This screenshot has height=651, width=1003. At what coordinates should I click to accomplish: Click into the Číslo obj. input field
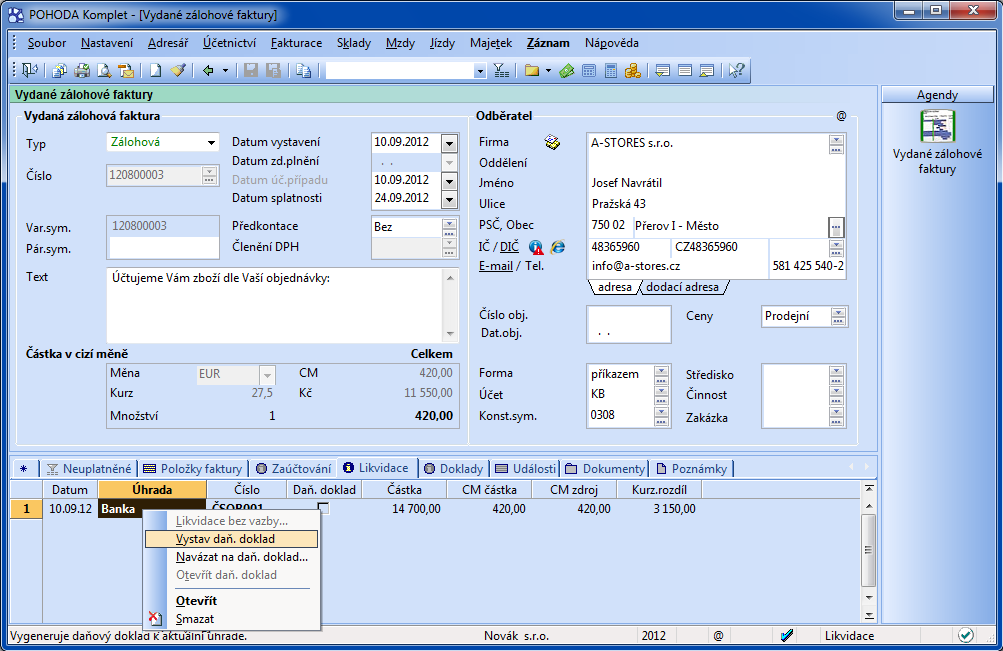[628, 315]
